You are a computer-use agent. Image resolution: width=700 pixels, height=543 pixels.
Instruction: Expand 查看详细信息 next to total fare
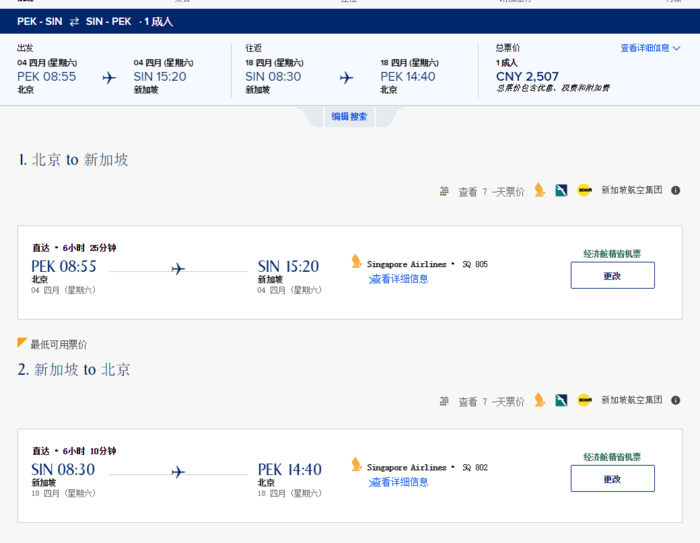pyautogui.click(x=650, y=48)
